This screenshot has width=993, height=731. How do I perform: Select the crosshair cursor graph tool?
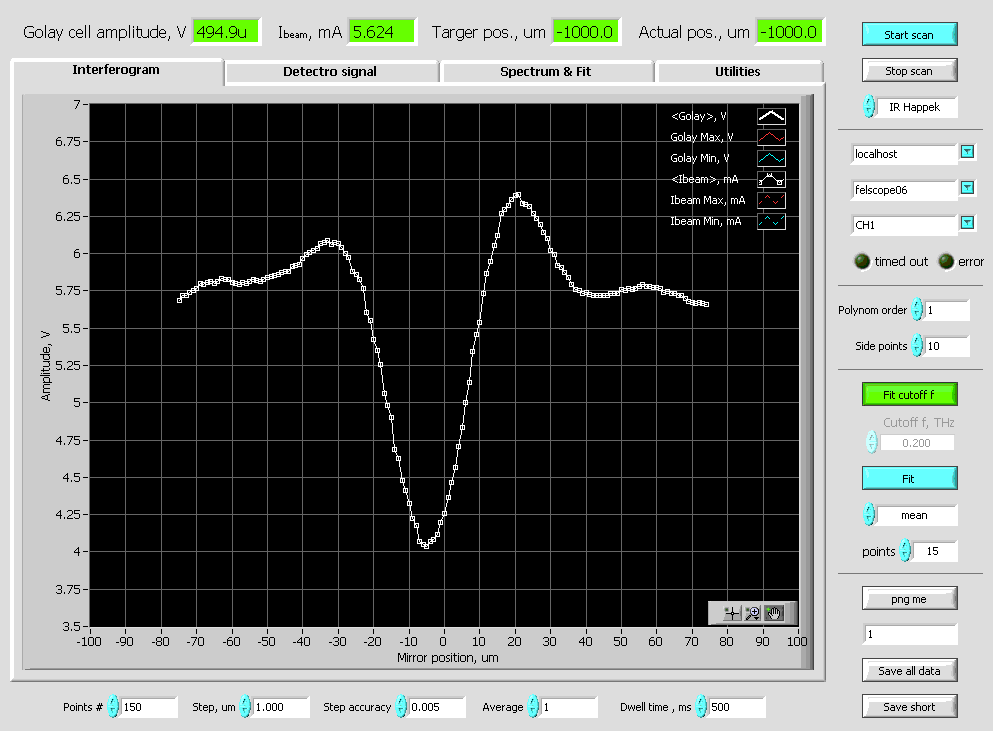click(x=731, y=613)
